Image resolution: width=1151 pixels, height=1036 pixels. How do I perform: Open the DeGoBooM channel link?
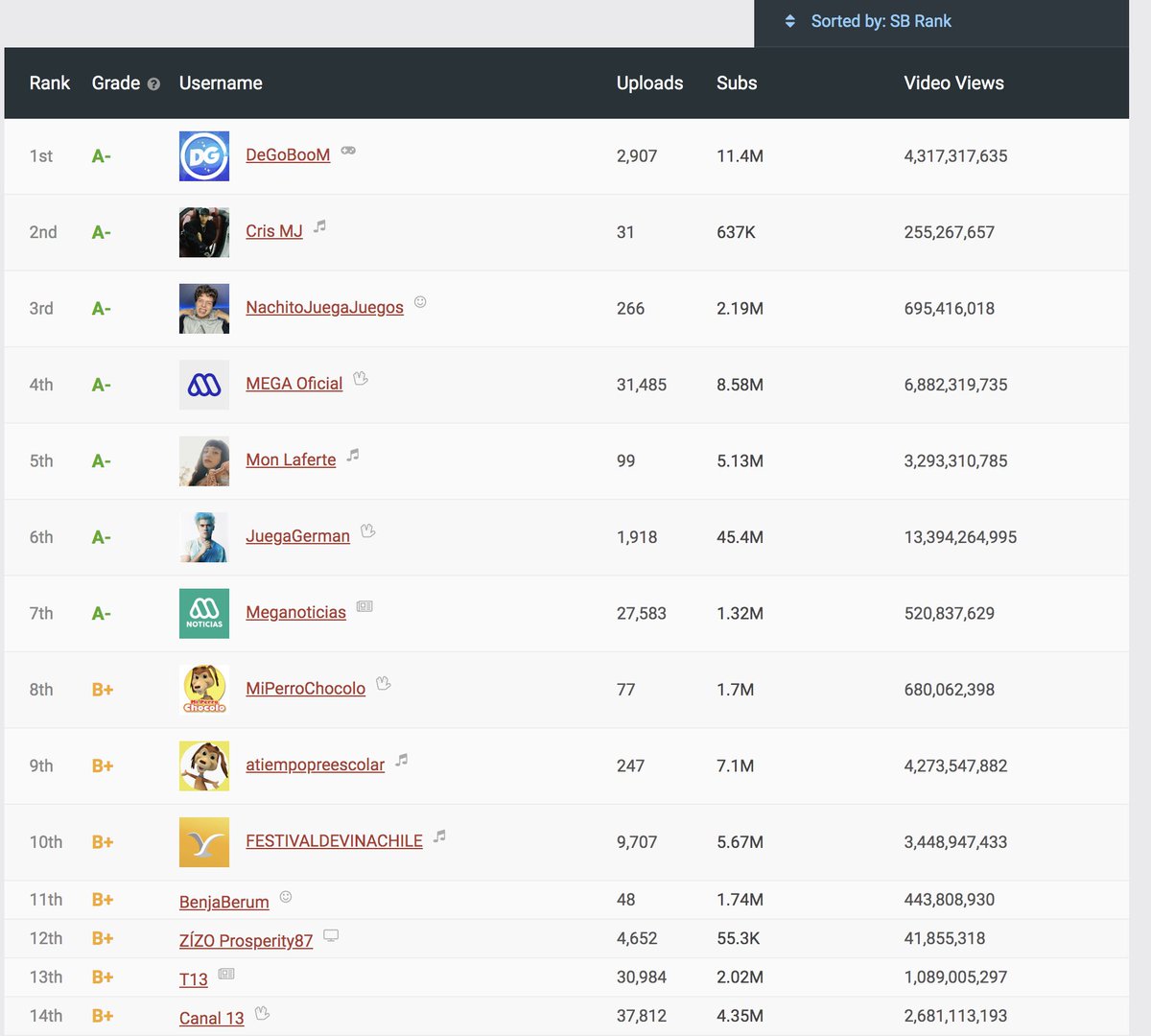pyautogui.click(x=288, y=154)
